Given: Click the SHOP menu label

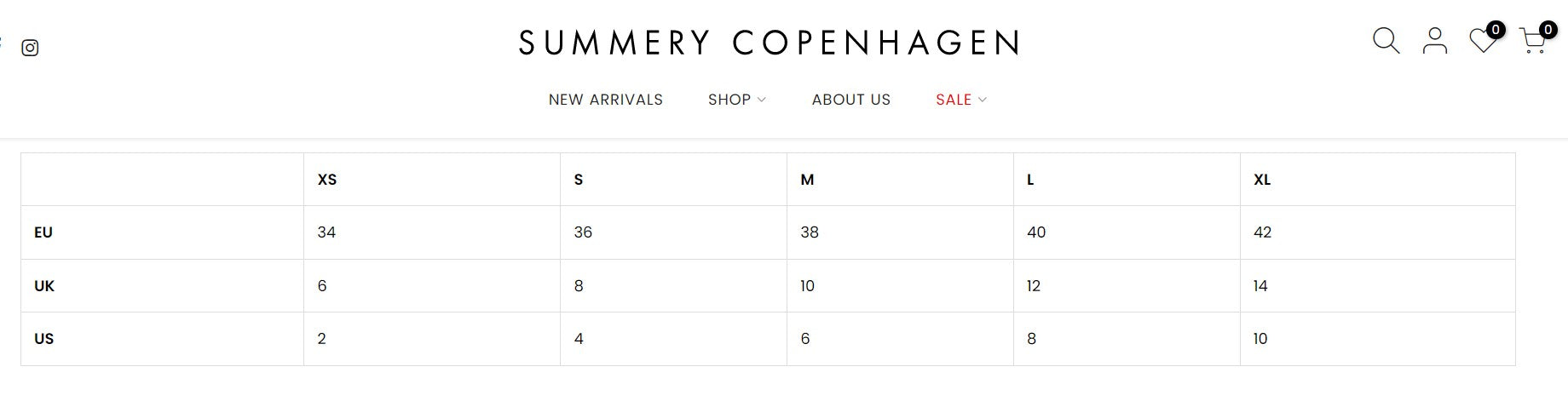Looking at the screenshot, I should [729, 100].
